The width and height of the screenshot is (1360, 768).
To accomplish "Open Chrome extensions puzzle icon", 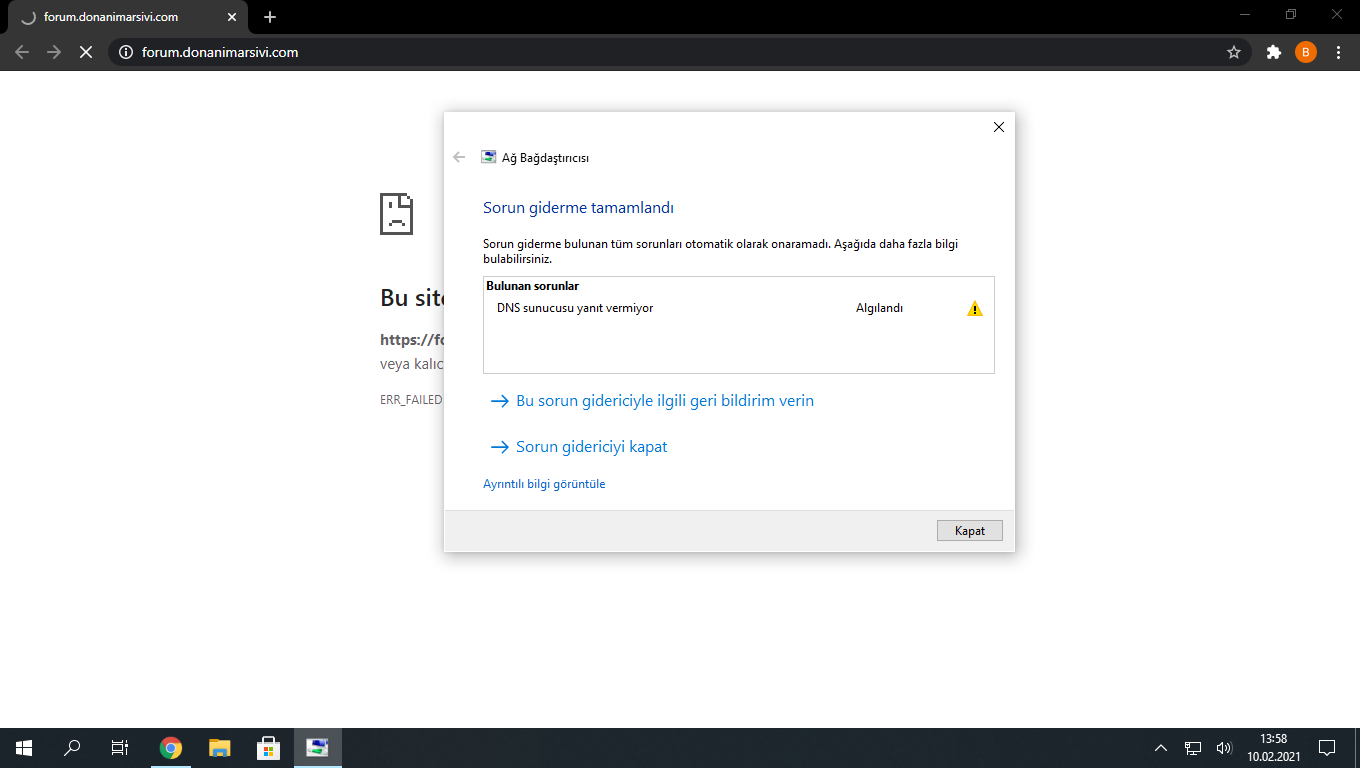I will [x=1274, y=52].
